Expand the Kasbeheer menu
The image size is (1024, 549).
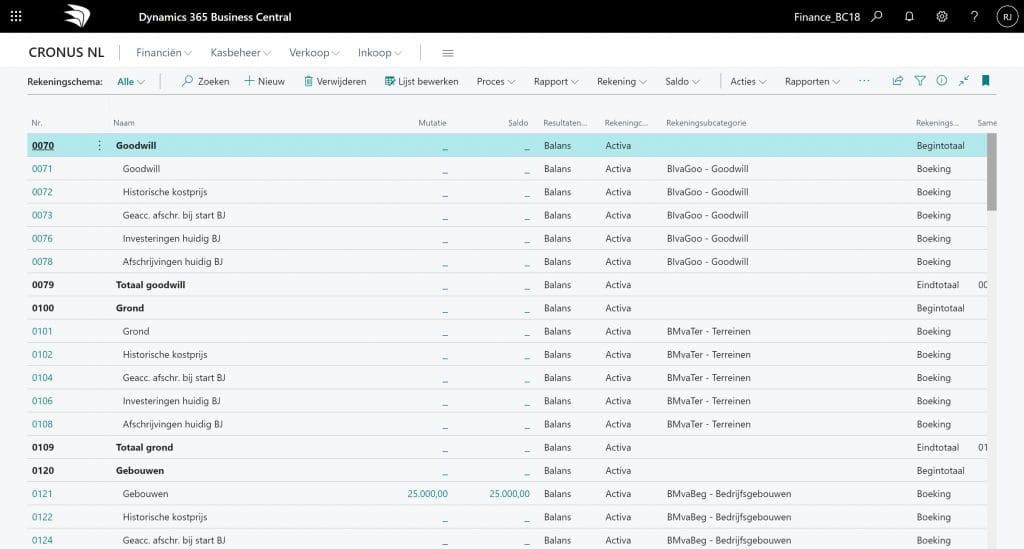pyautogui.click(x=240, y=53)
